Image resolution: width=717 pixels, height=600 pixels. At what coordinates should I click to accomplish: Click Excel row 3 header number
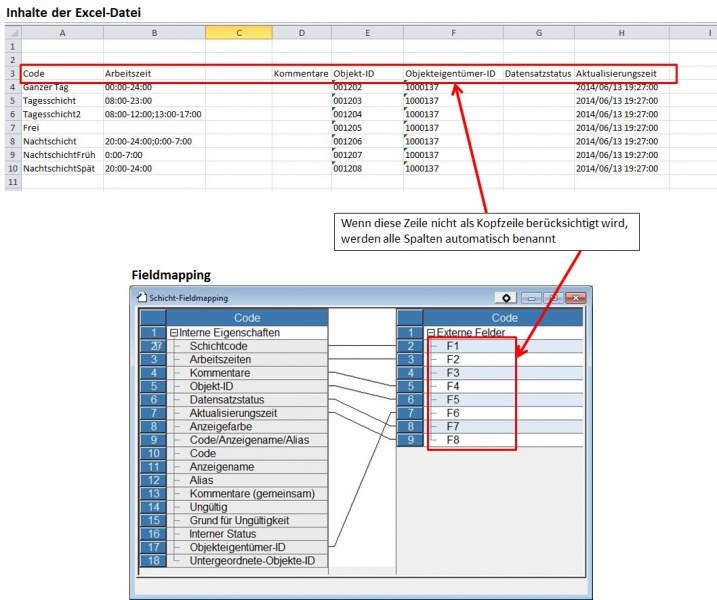click(12, 74)
